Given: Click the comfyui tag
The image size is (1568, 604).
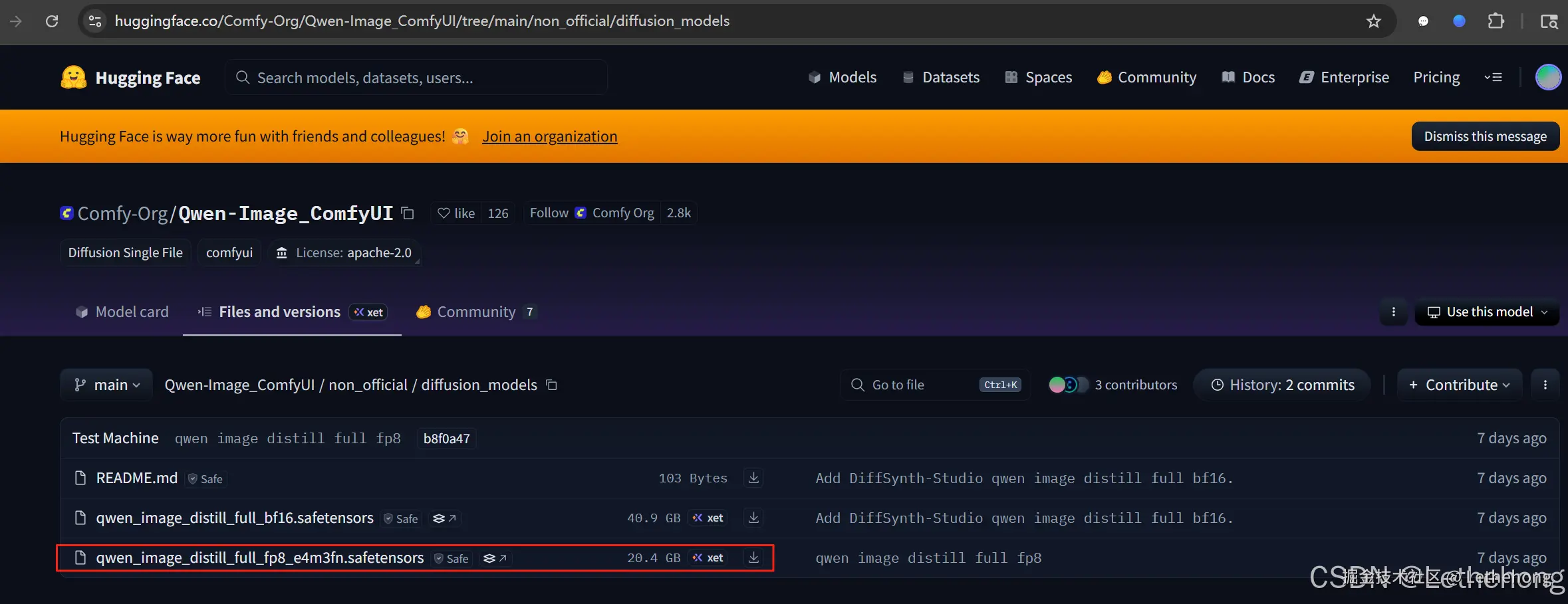Looking at the screenshot, I should (229, 252).
